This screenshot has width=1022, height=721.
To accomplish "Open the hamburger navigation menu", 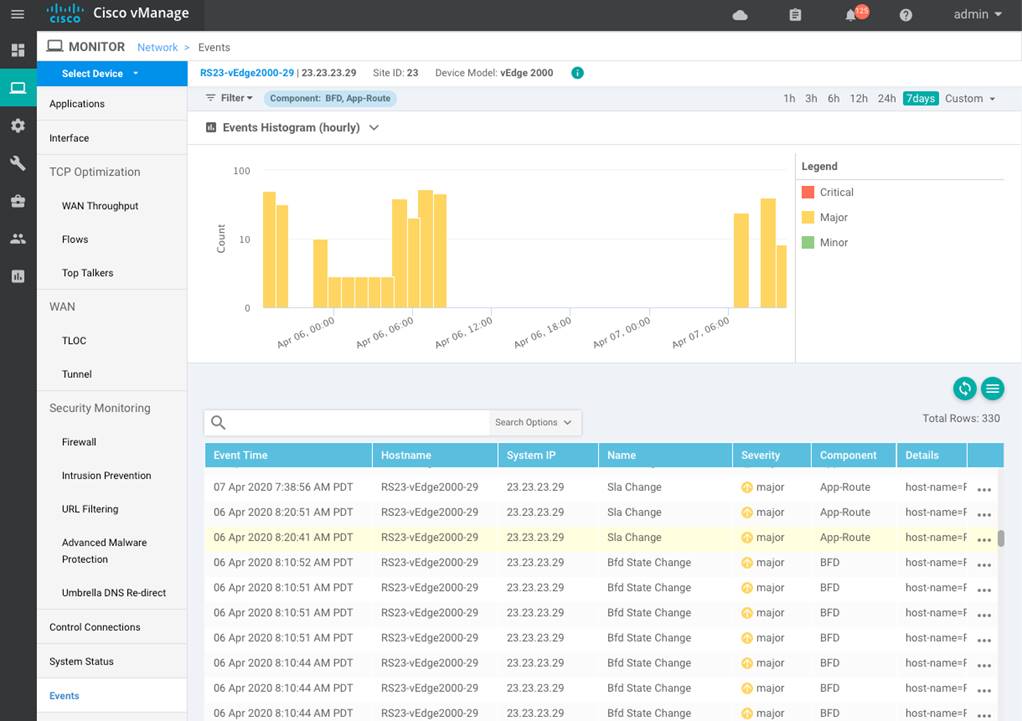I will [x=17, y=15].
